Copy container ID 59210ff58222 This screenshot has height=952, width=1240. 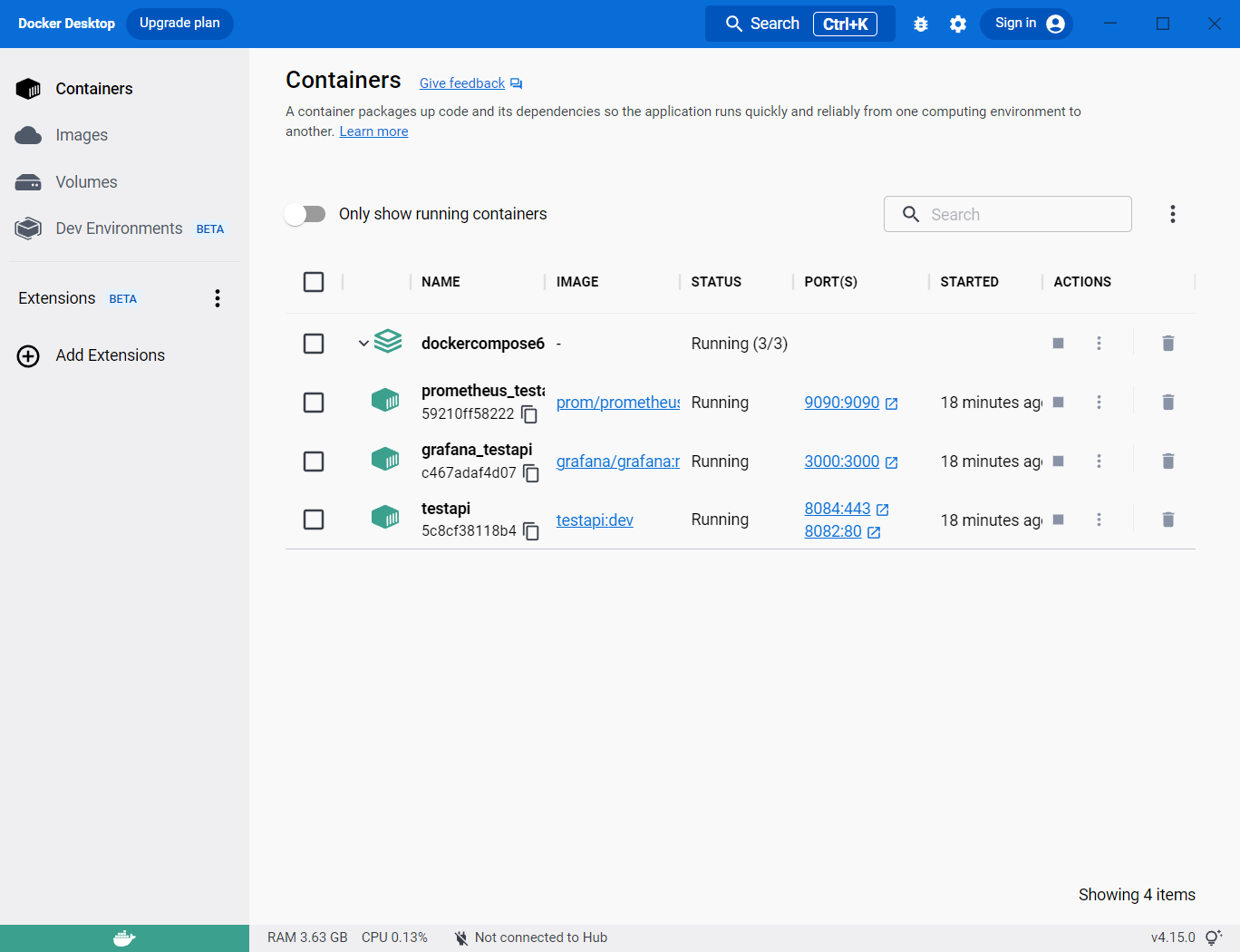point(529,414)
